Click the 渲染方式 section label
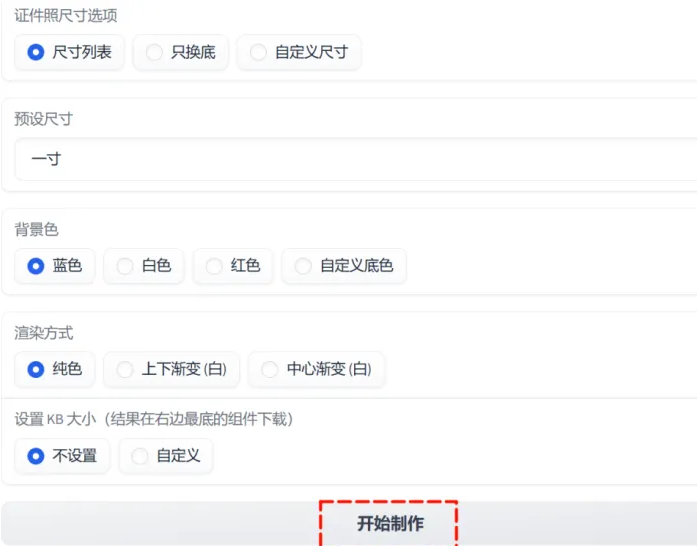The height and width of the screenshot is (546, 697). pos(43,333)
